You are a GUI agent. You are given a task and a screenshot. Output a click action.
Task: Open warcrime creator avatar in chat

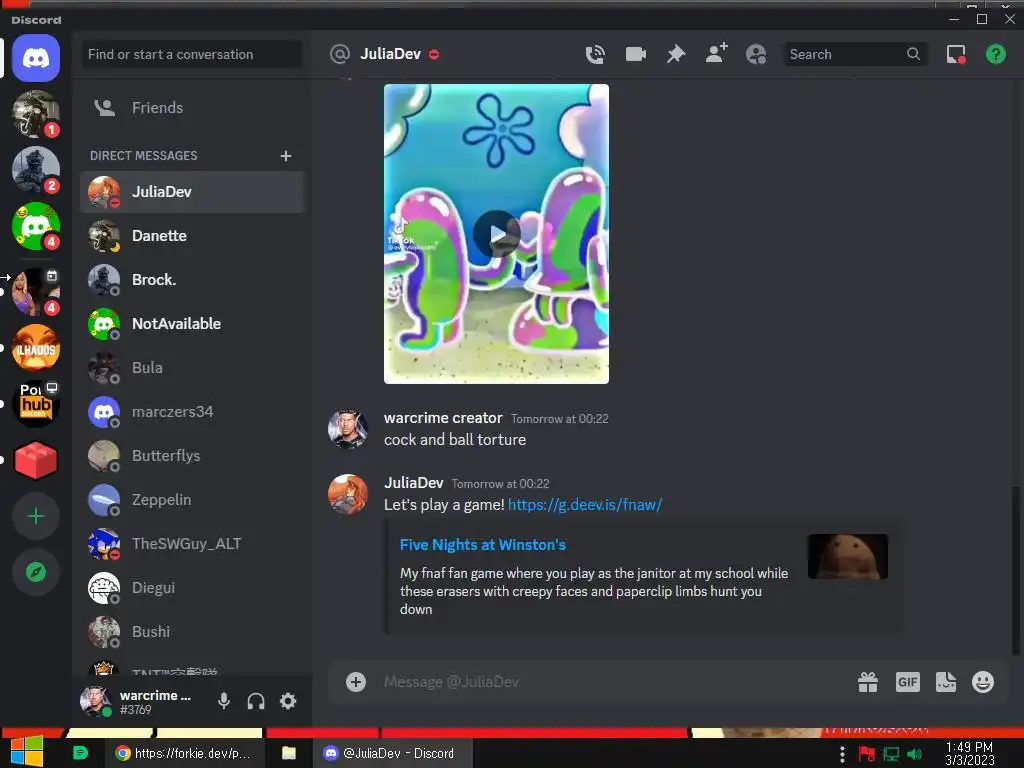tap(348, 429)
